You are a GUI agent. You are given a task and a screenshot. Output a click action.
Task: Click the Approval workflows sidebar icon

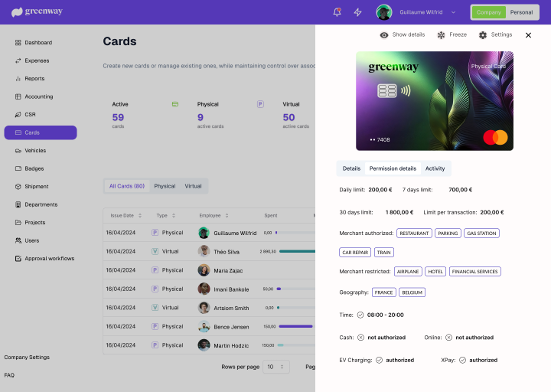pos(18,259)
